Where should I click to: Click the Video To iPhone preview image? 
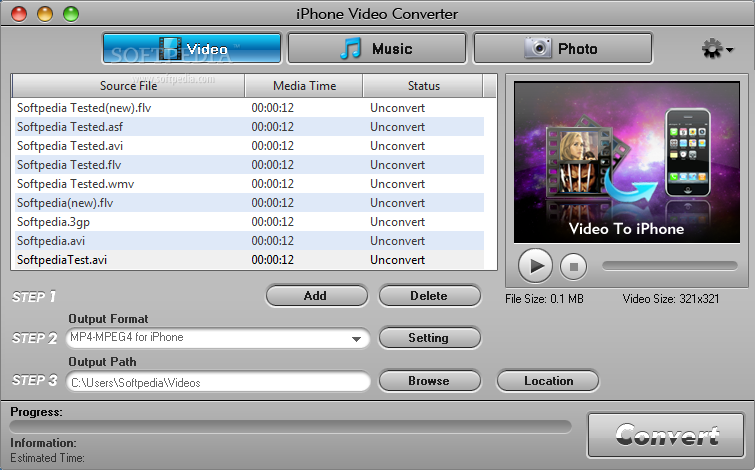(626, 162)
